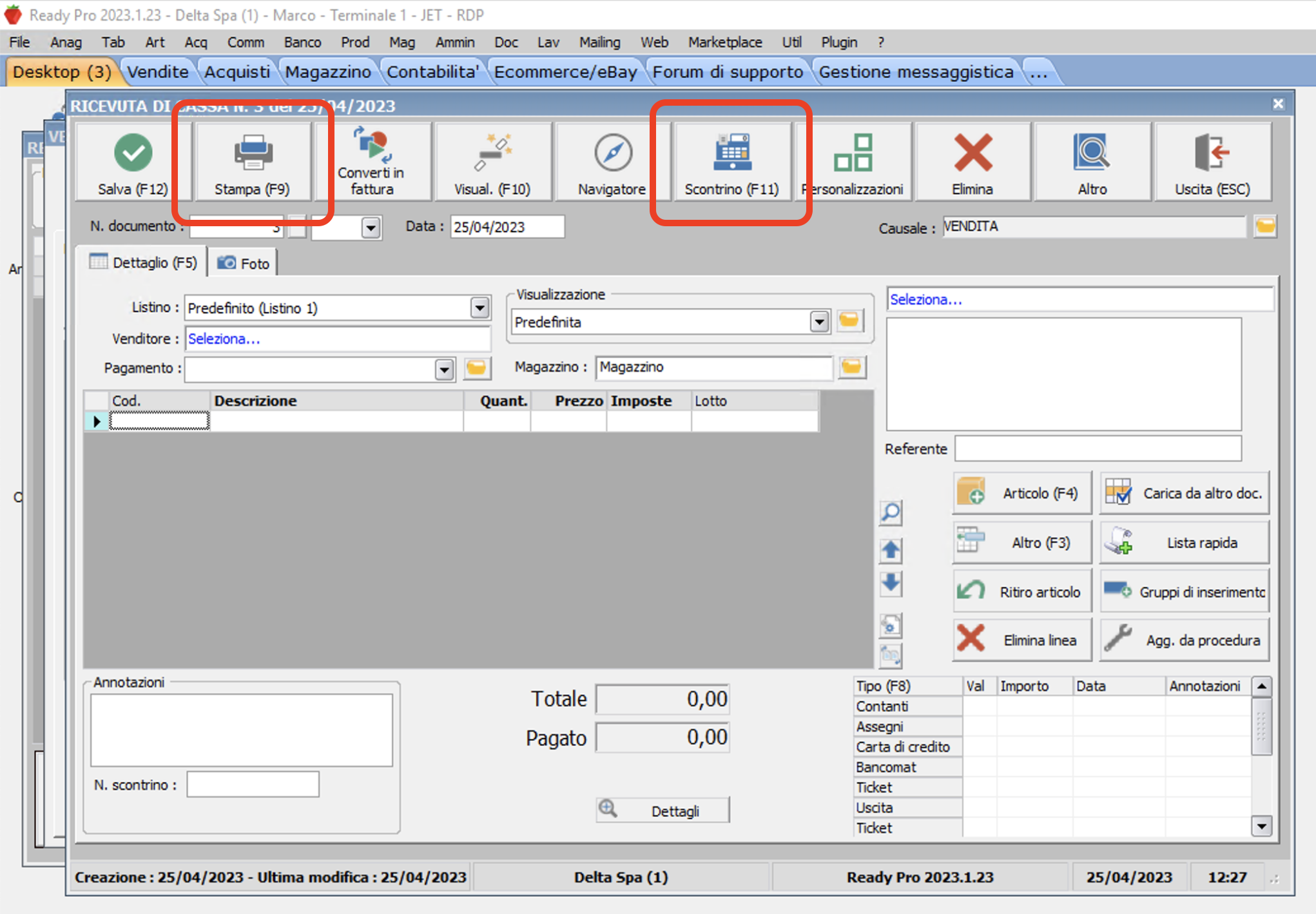
Task: Click Carica da altro doc. button
Action: pos(1185,493)
